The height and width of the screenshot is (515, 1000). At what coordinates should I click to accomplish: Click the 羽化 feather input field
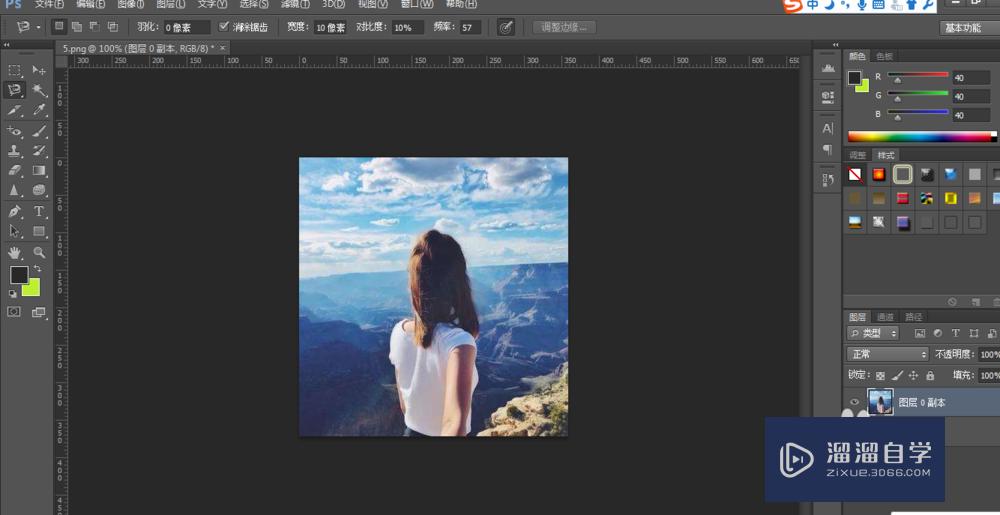[187, 27]
